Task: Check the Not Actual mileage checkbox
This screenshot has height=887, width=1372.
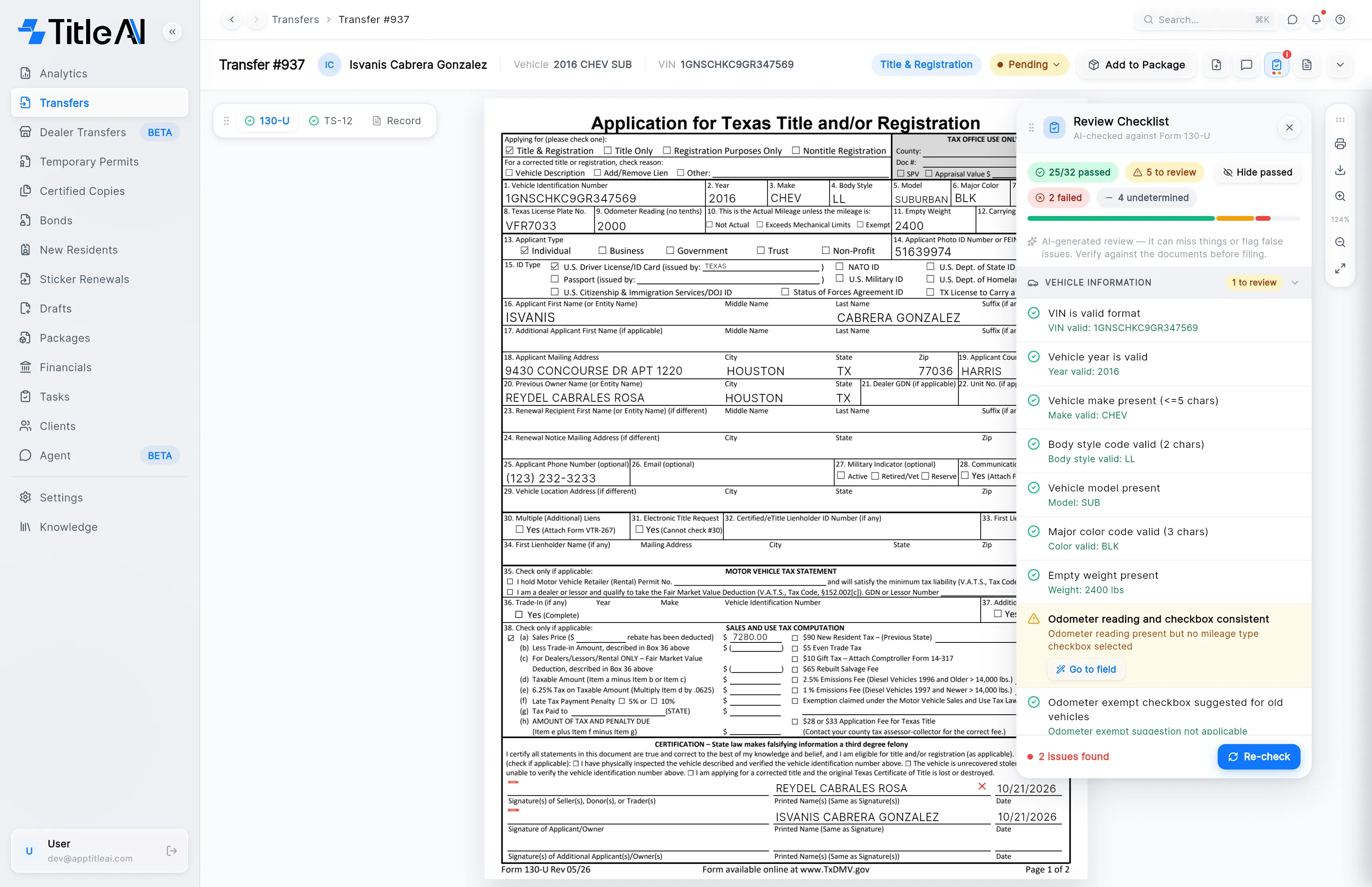Action: tap(709, 225)
